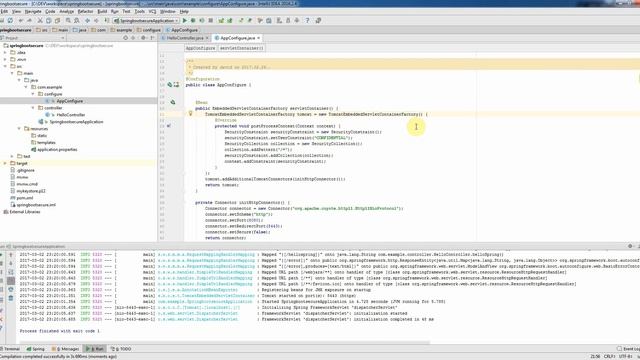Open the Project view selector dropdown
The height and width of the screenshot is (360, 640).
click(x=33, y=38)
